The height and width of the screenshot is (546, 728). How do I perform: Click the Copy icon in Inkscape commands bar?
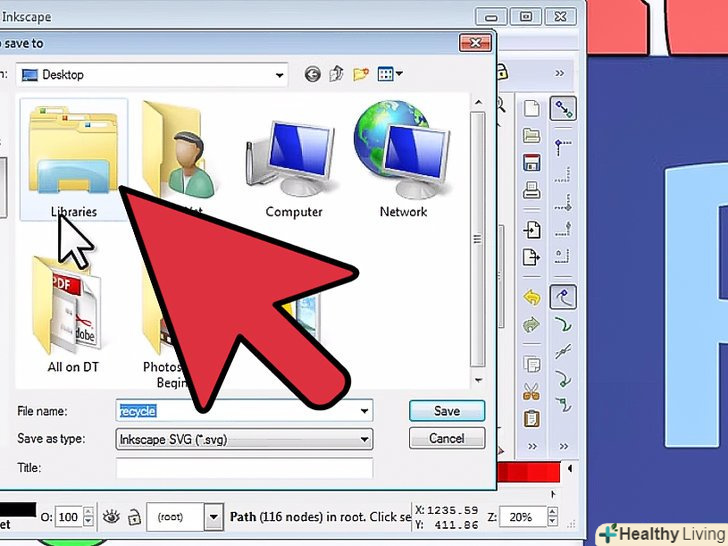pyautogui.click(x=532, y=364)
